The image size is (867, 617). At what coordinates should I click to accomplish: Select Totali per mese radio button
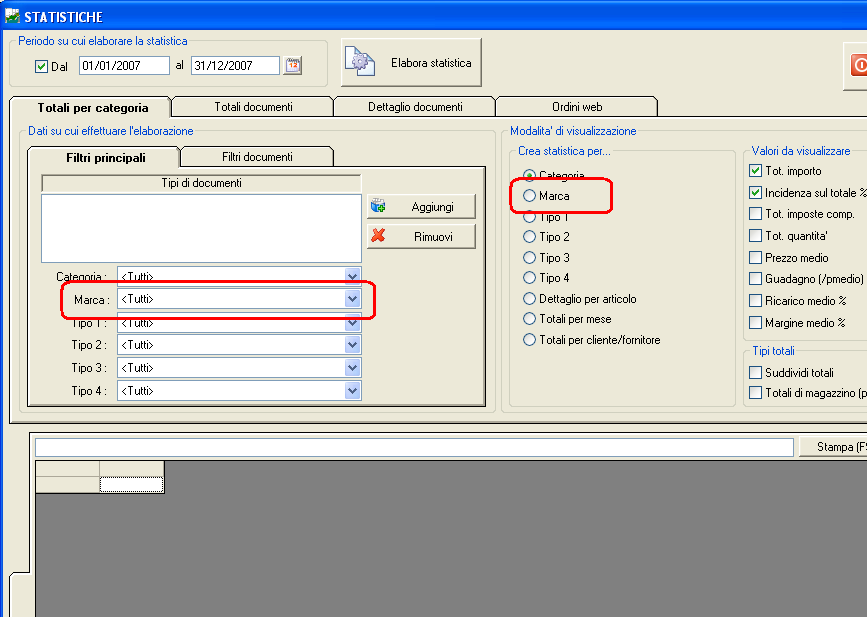(x=529, y=319)
